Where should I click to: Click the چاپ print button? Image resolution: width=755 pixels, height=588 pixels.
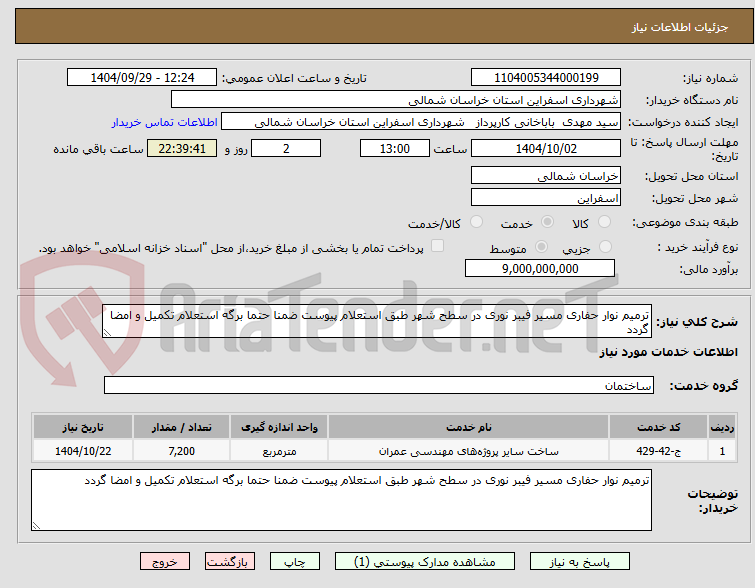click(x=295, y=562)
